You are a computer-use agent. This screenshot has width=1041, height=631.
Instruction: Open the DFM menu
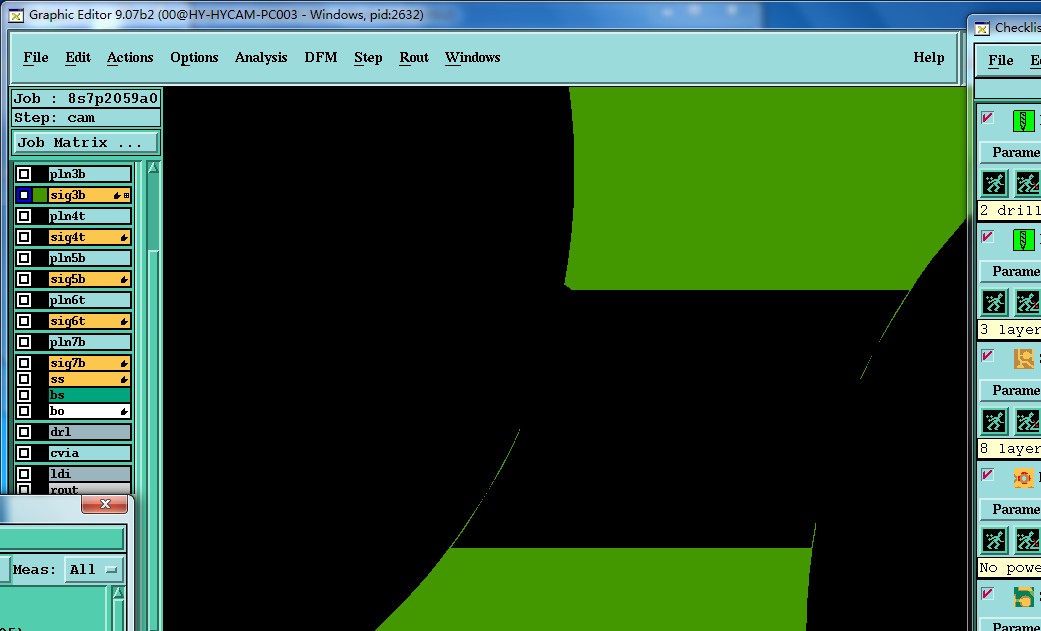tap(321, 58)
